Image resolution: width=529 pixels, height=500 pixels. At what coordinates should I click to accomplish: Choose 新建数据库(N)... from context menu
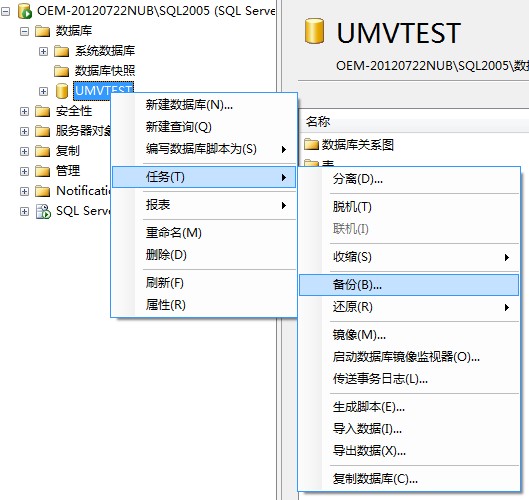point(204,105)
